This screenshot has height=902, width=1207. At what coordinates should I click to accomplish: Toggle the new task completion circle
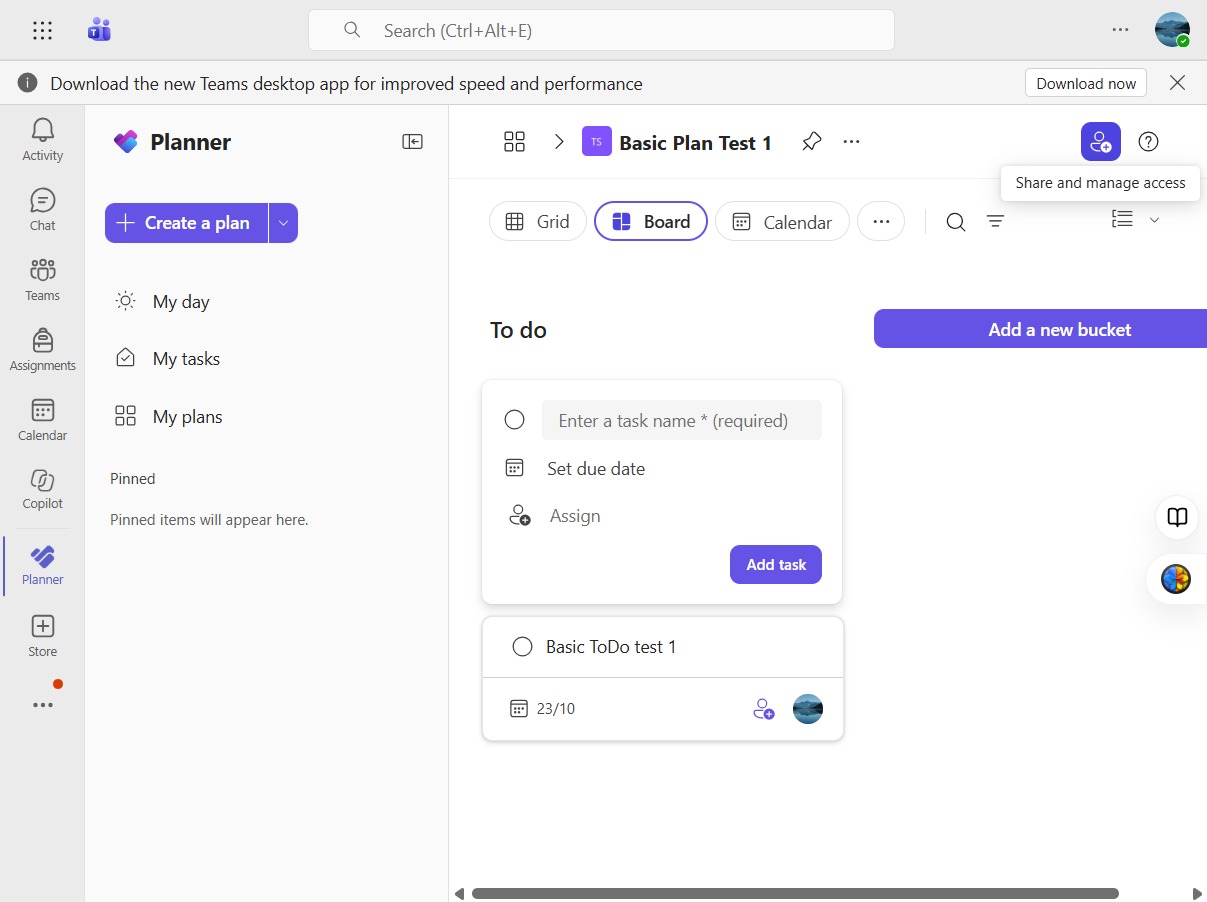point(514,420)
